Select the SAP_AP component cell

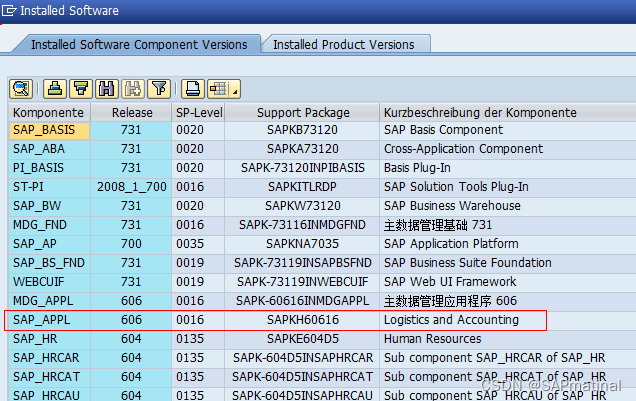tap(49, 244)
